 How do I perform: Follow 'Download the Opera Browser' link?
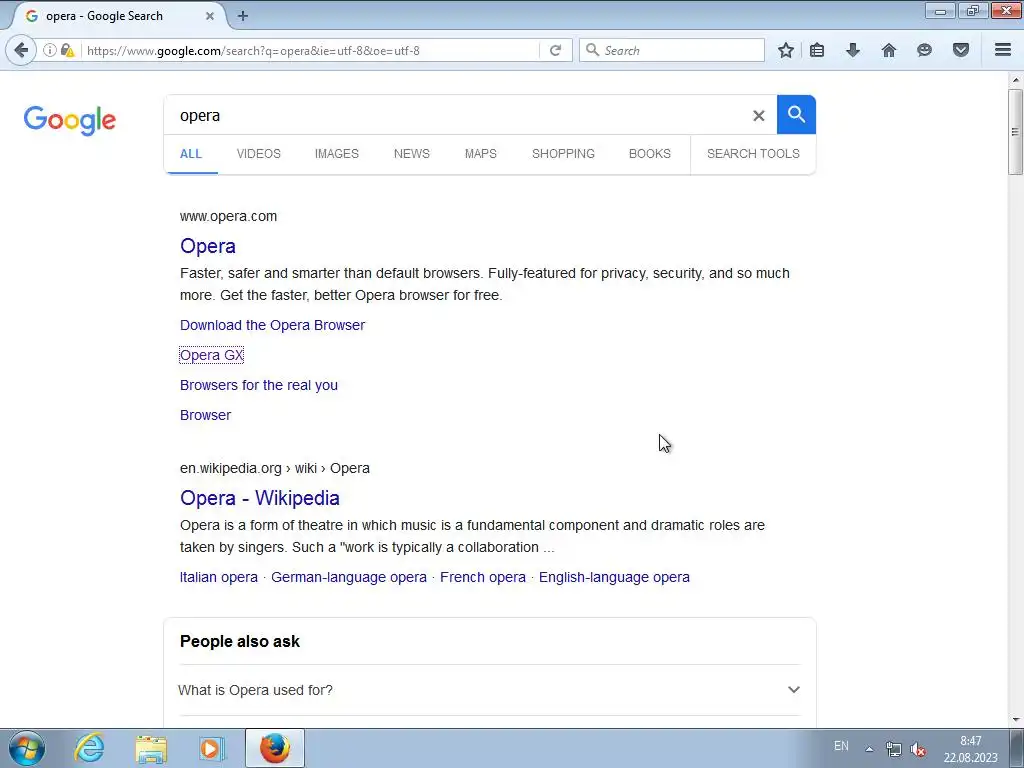(x=272, y=325)
